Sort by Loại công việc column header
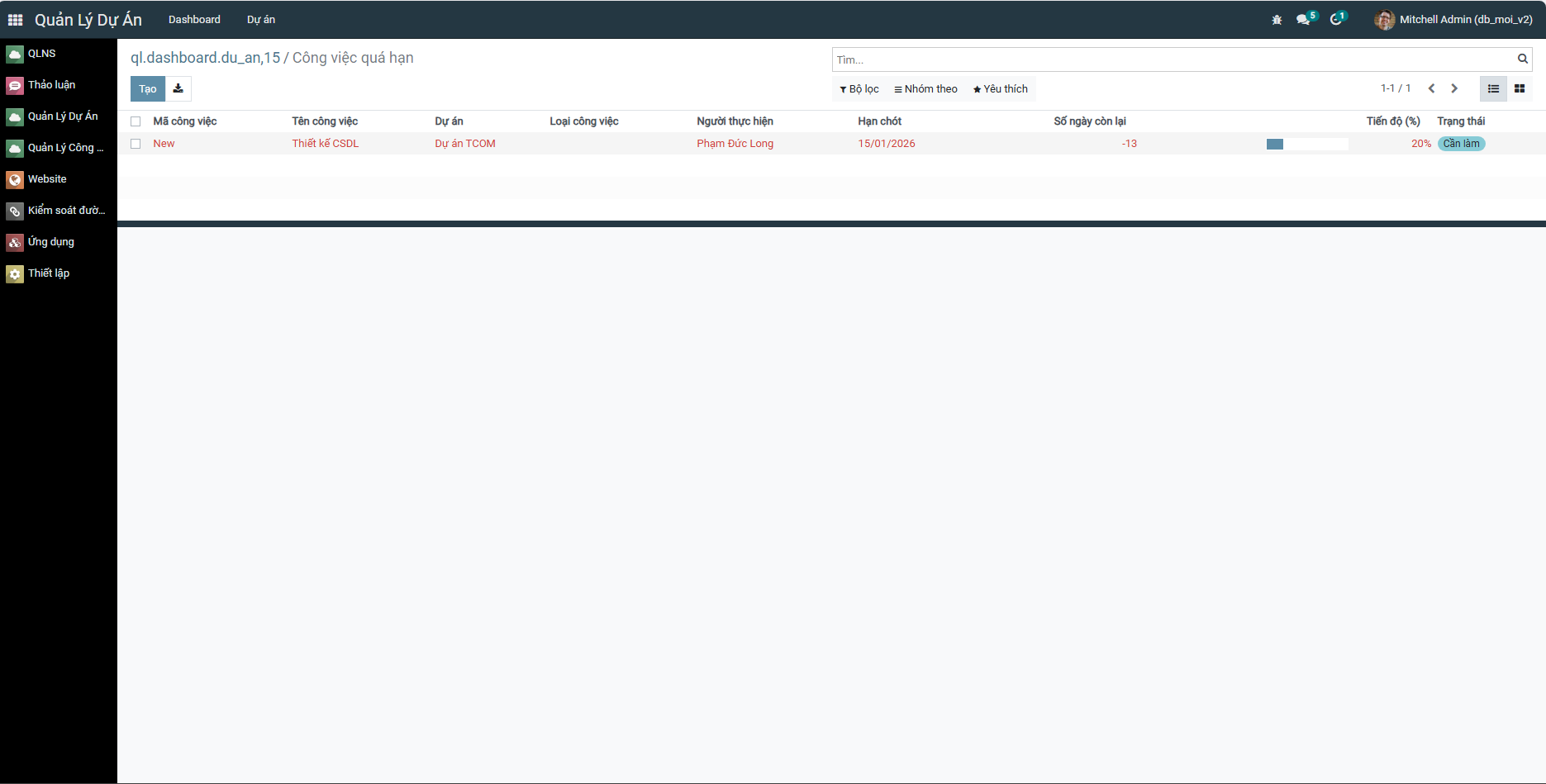 (x=584, y=121)
